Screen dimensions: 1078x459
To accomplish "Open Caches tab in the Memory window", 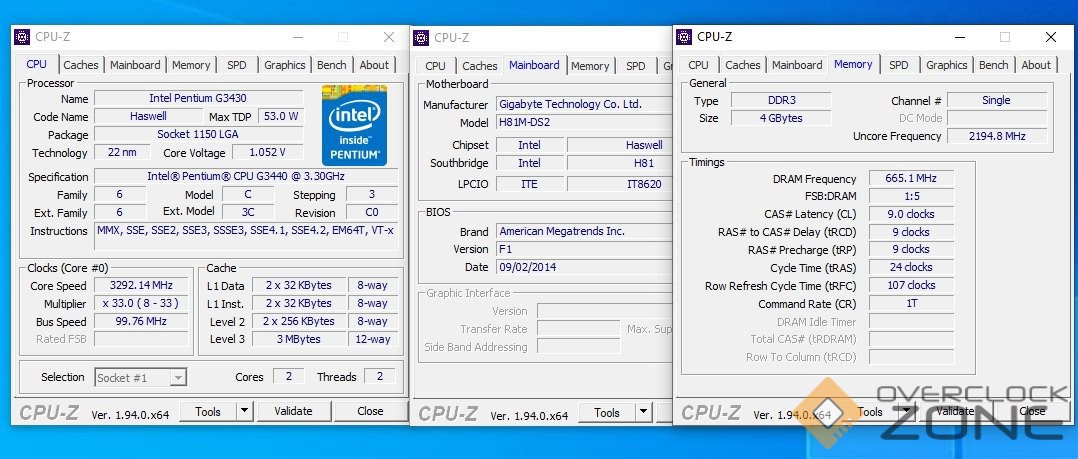I will pyautogui.click(x=743, y=65).
